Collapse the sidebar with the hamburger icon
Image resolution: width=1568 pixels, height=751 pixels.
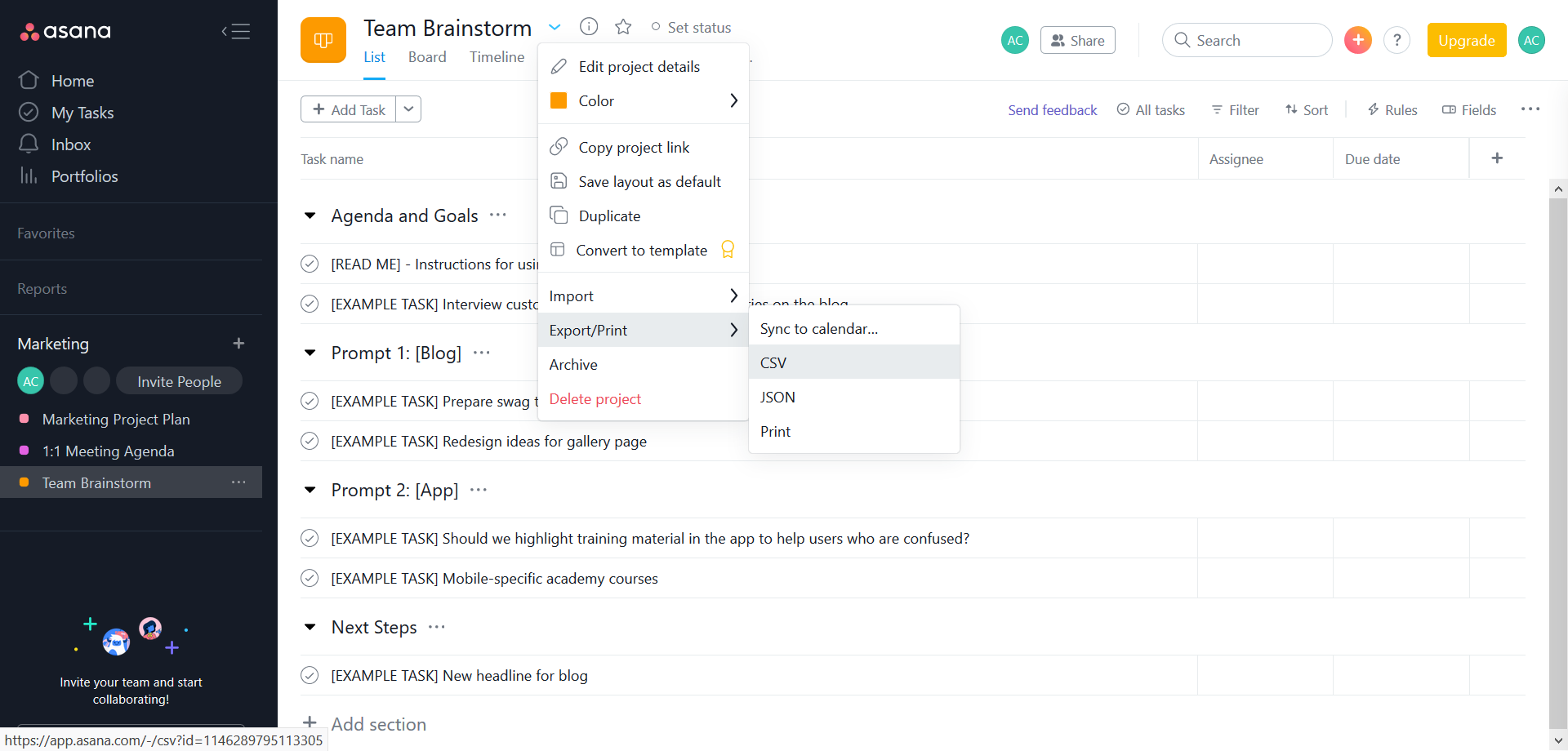[236, 32]
